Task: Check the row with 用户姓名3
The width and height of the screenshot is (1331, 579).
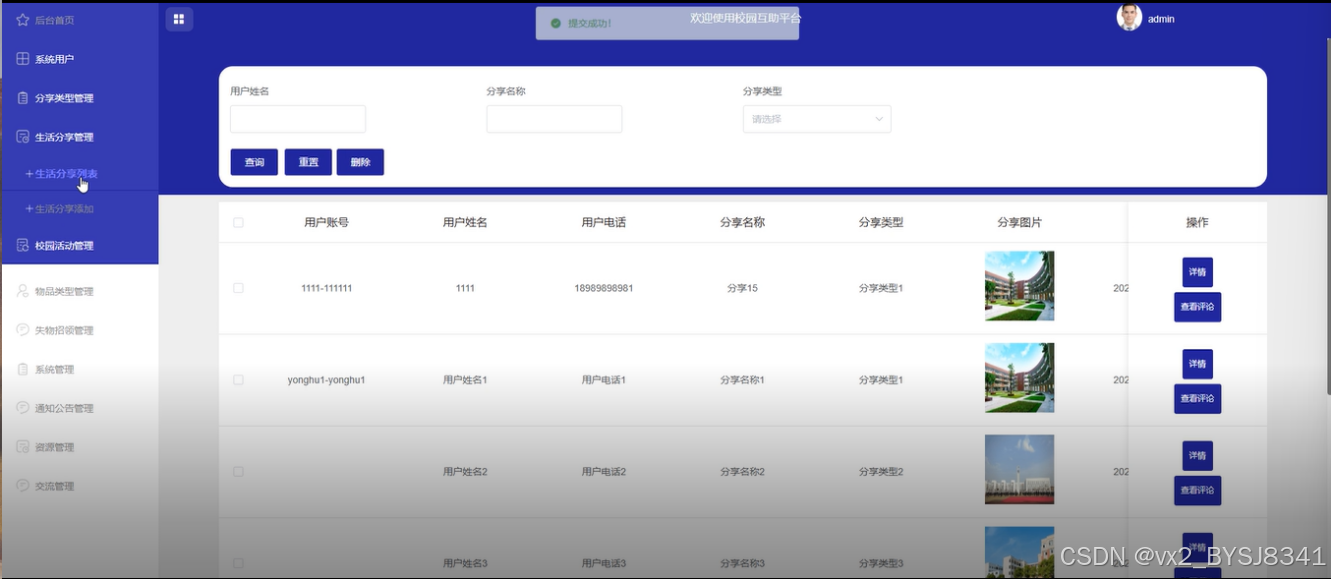Action: point(238,563)
